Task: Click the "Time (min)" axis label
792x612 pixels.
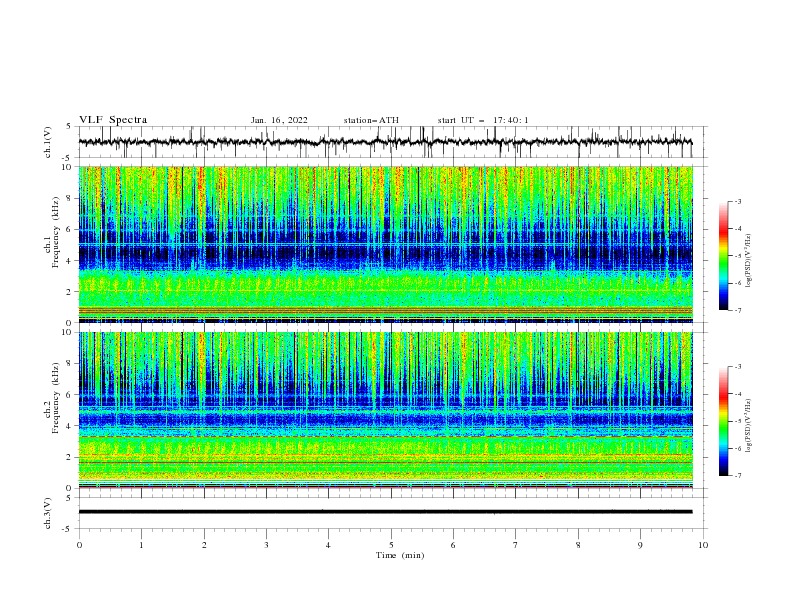Action: pyautogui.click(x=400, y=555)
